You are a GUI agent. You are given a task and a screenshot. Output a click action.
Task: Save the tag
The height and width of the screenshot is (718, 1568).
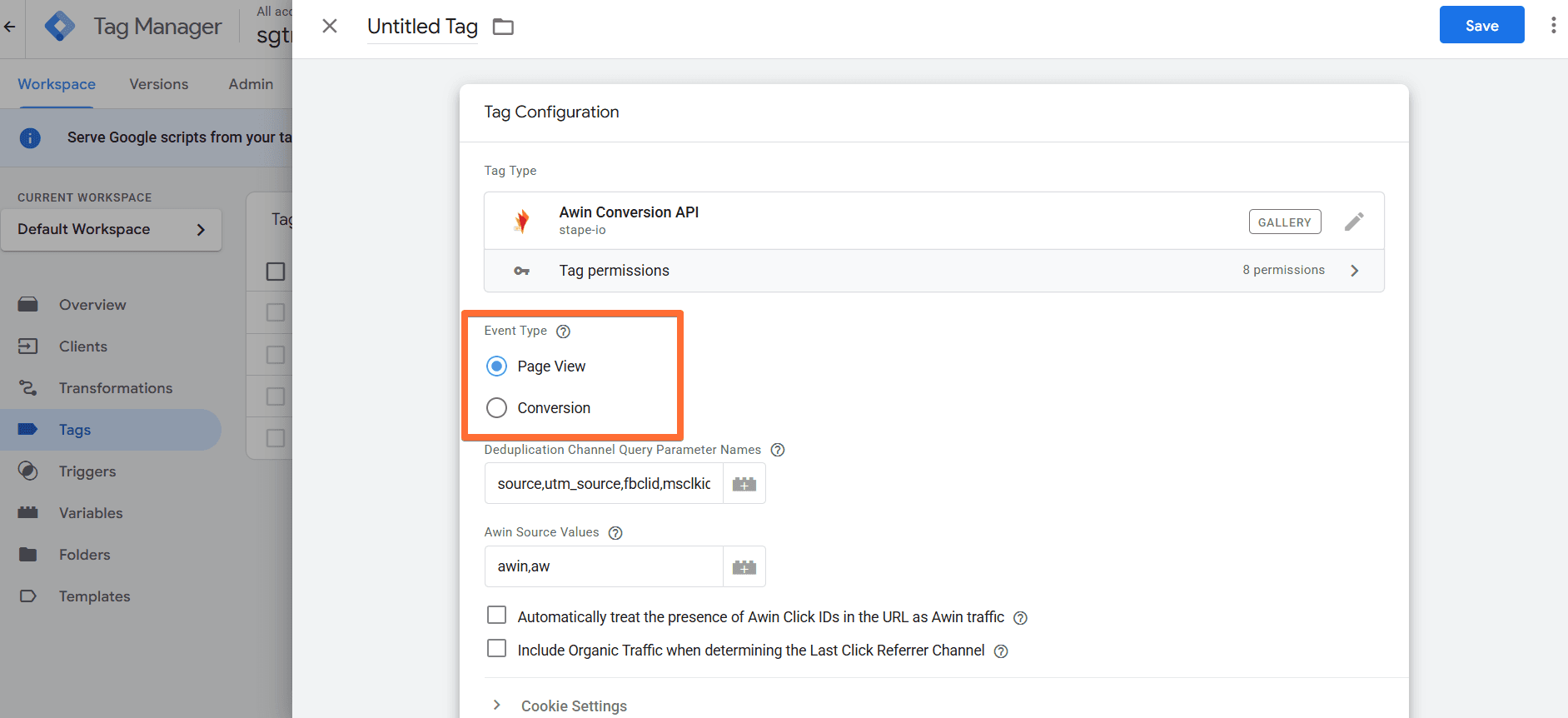click(1481, 26)
